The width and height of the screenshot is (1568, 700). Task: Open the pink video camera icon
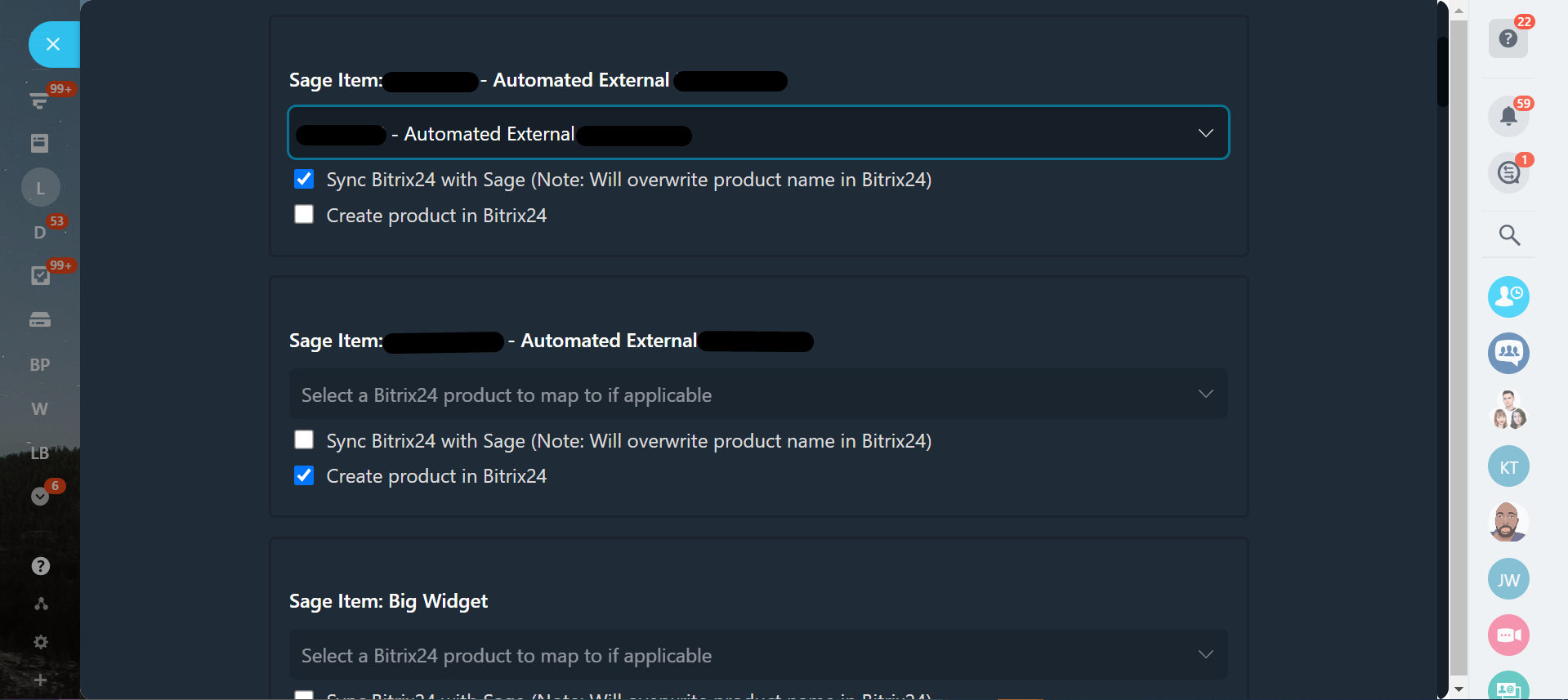(x=1508, y=635)
